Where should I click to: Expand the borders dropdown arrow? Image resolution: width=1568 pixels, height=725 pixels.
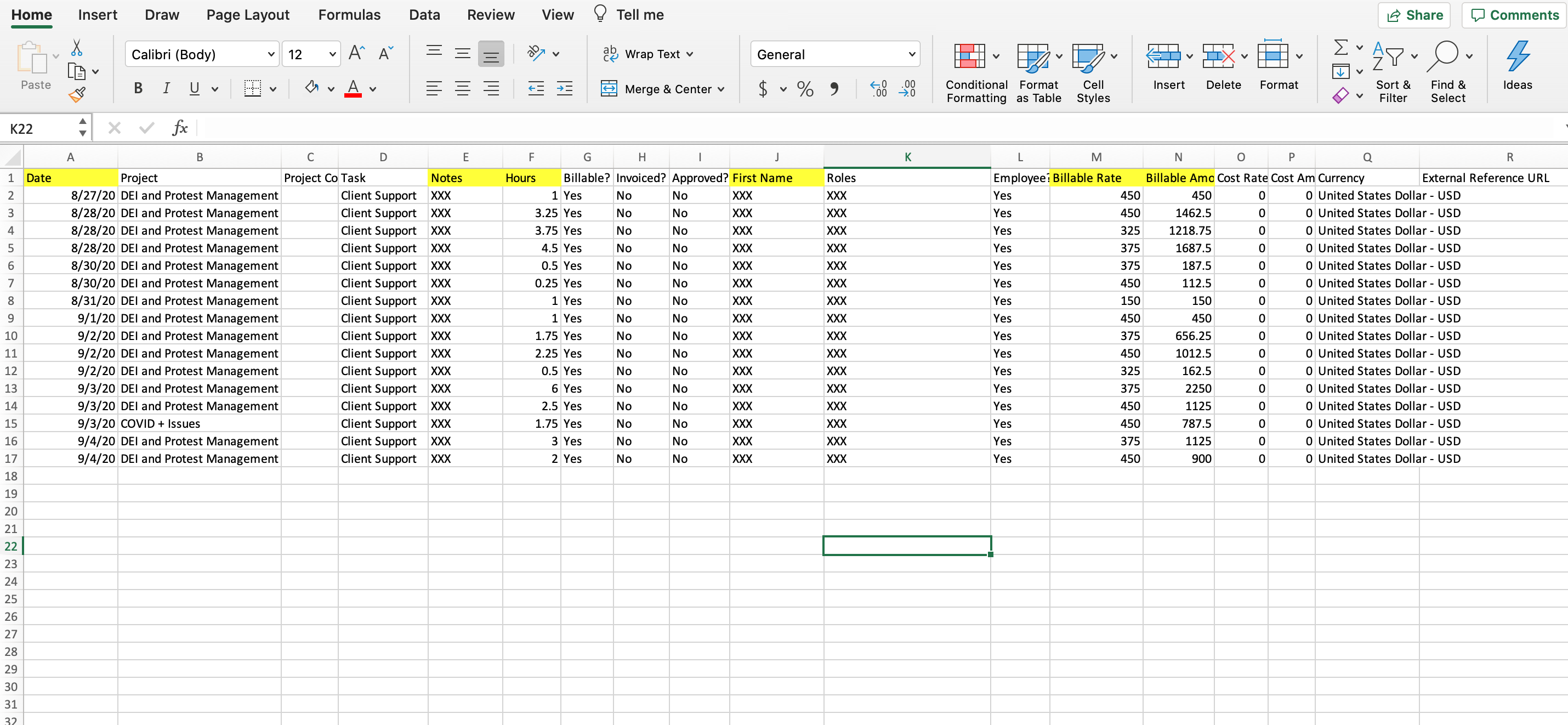pos(274,89)
